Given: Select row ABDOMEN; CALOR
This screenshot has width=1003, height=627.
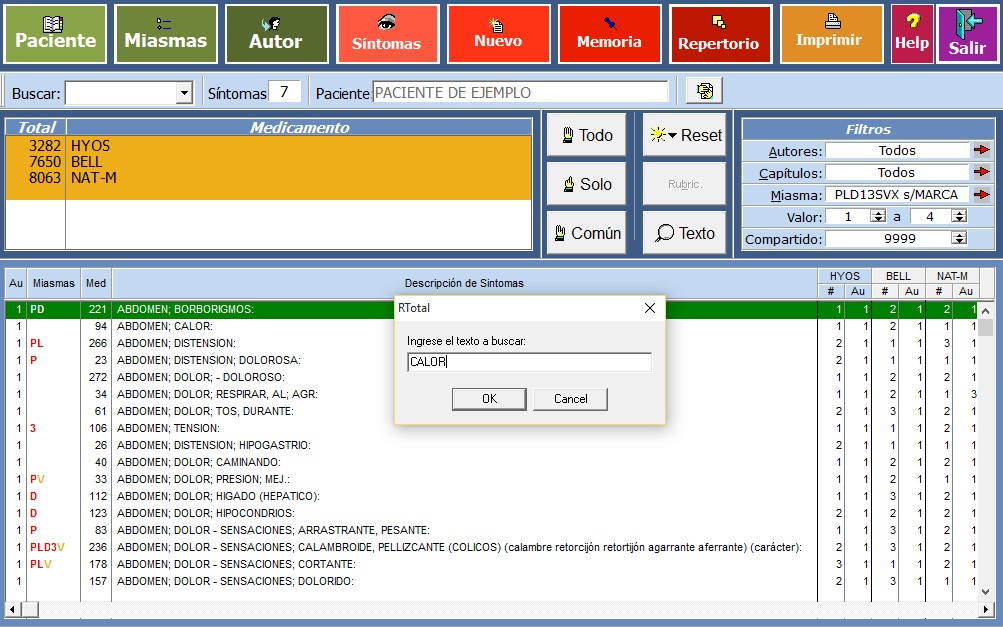Looking at the screenshot, I should [491, 326].
